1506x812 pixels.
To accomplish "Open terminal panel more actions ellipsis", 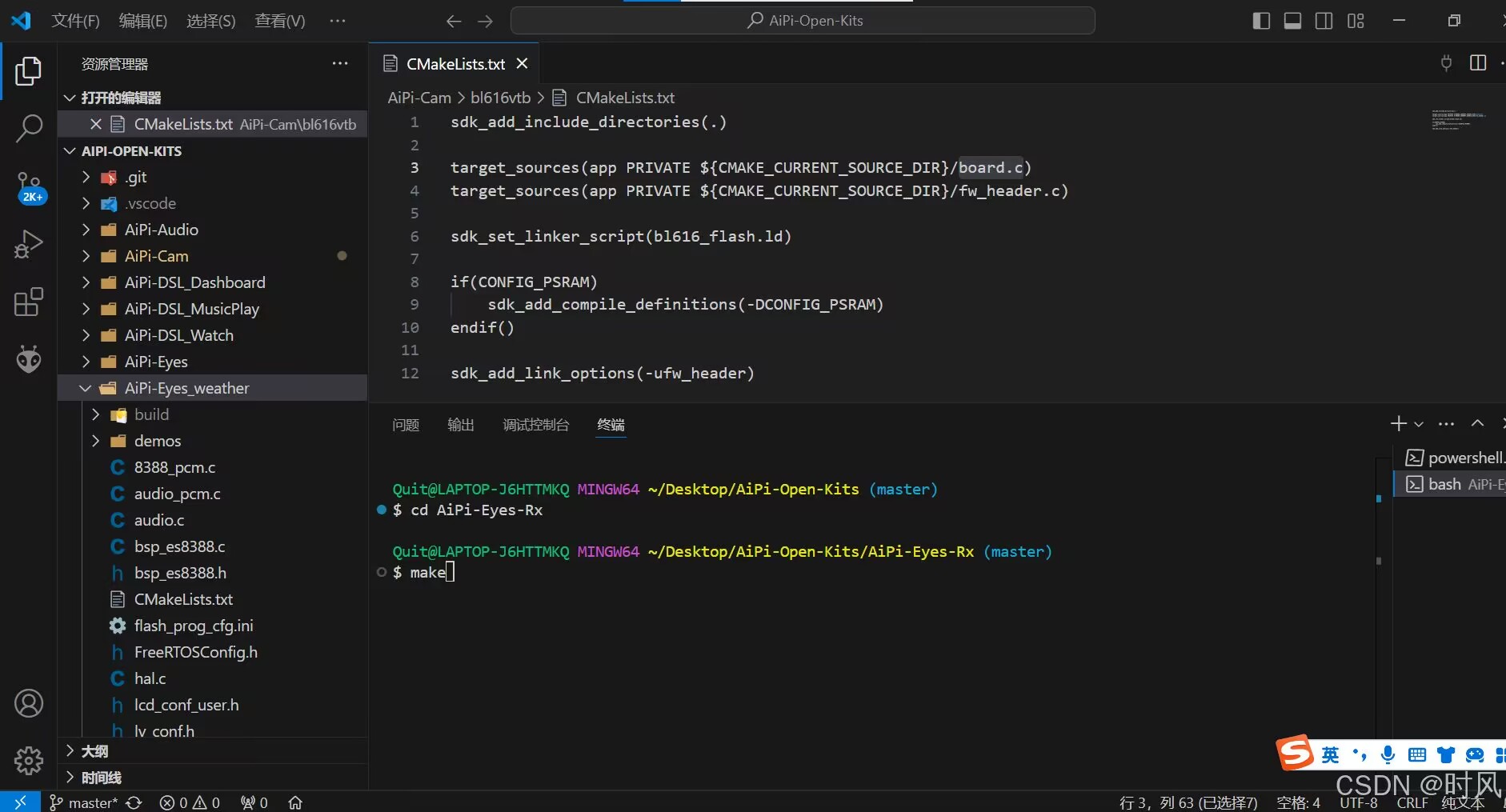I will [1446, 424].
